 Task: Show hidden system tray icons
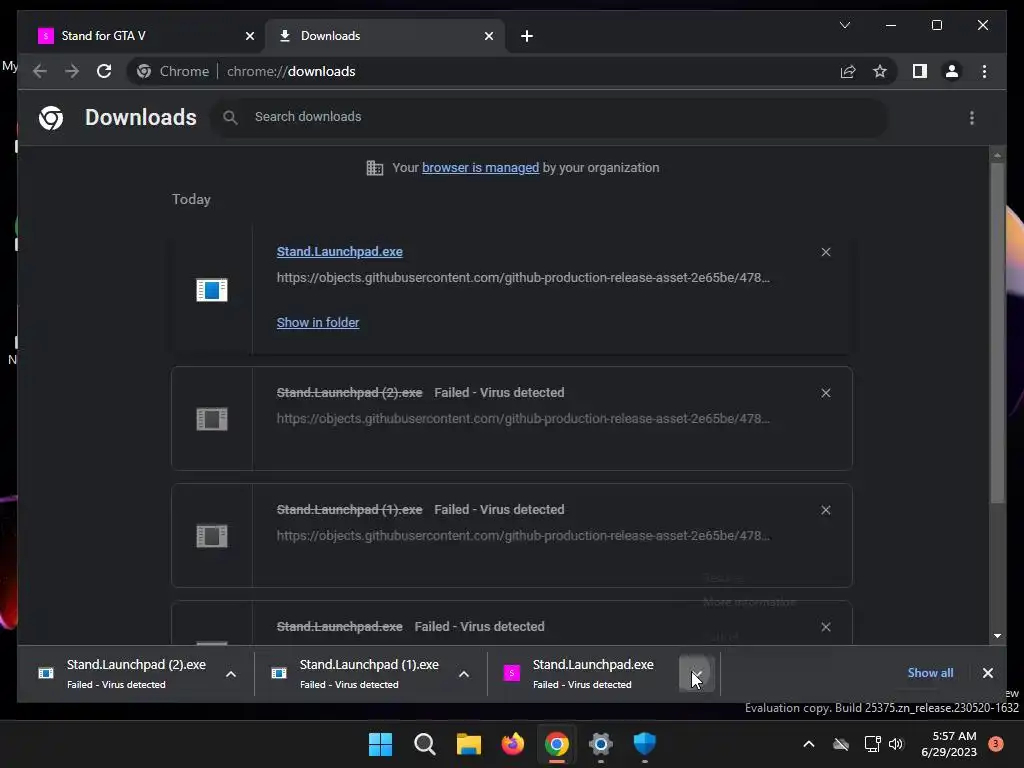808,744
